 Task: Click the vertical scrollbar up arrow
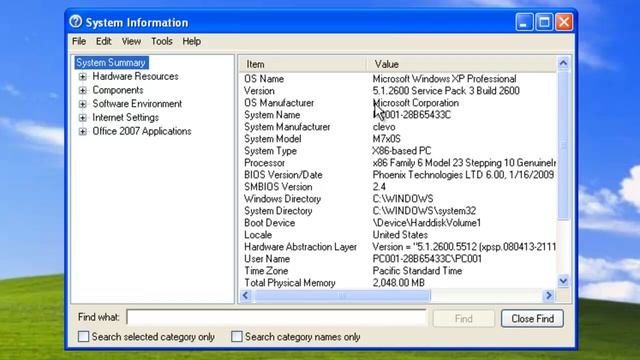pos(563,63)
